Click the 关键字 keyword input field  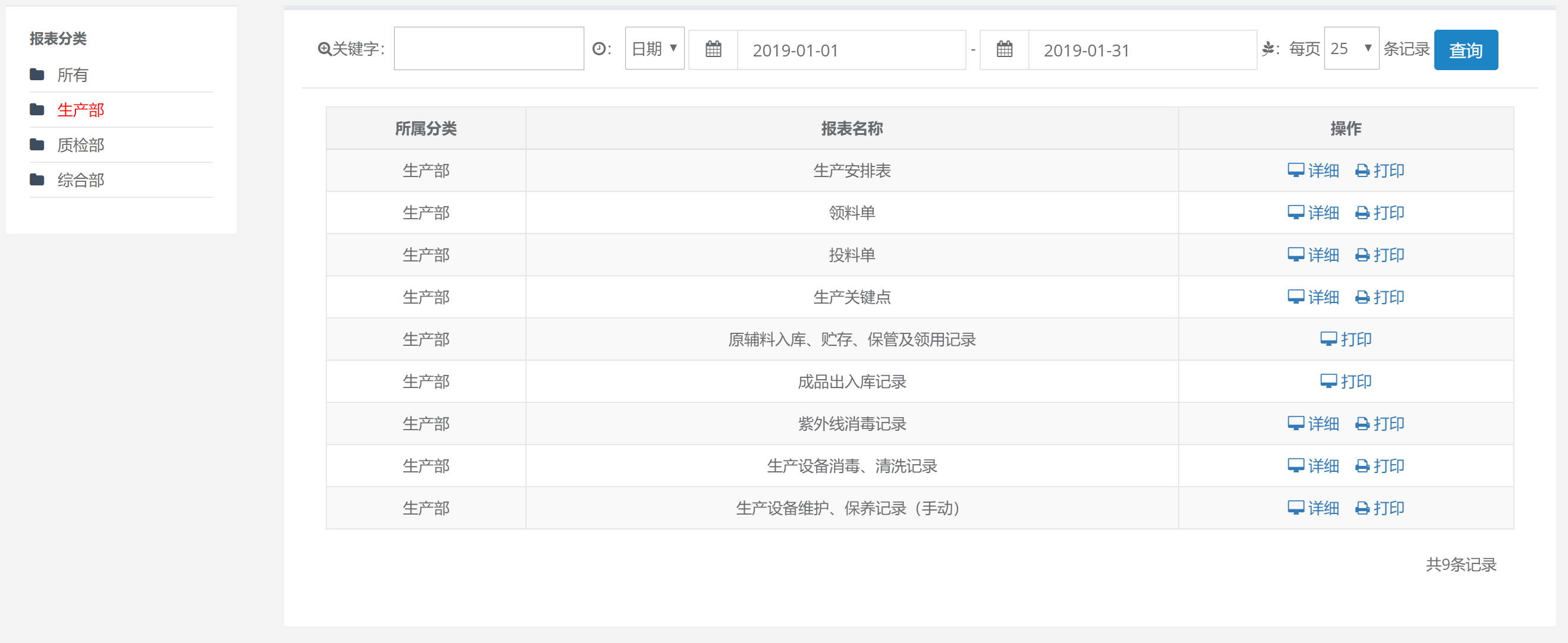pyautogui.click(x=488, y=49)
